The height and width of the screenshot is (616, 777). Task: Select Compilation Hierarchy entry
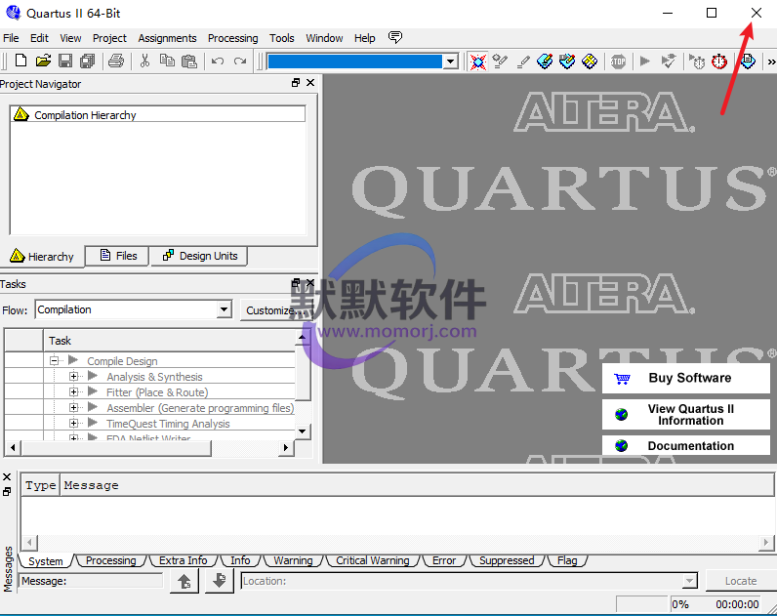click(158, 114)
